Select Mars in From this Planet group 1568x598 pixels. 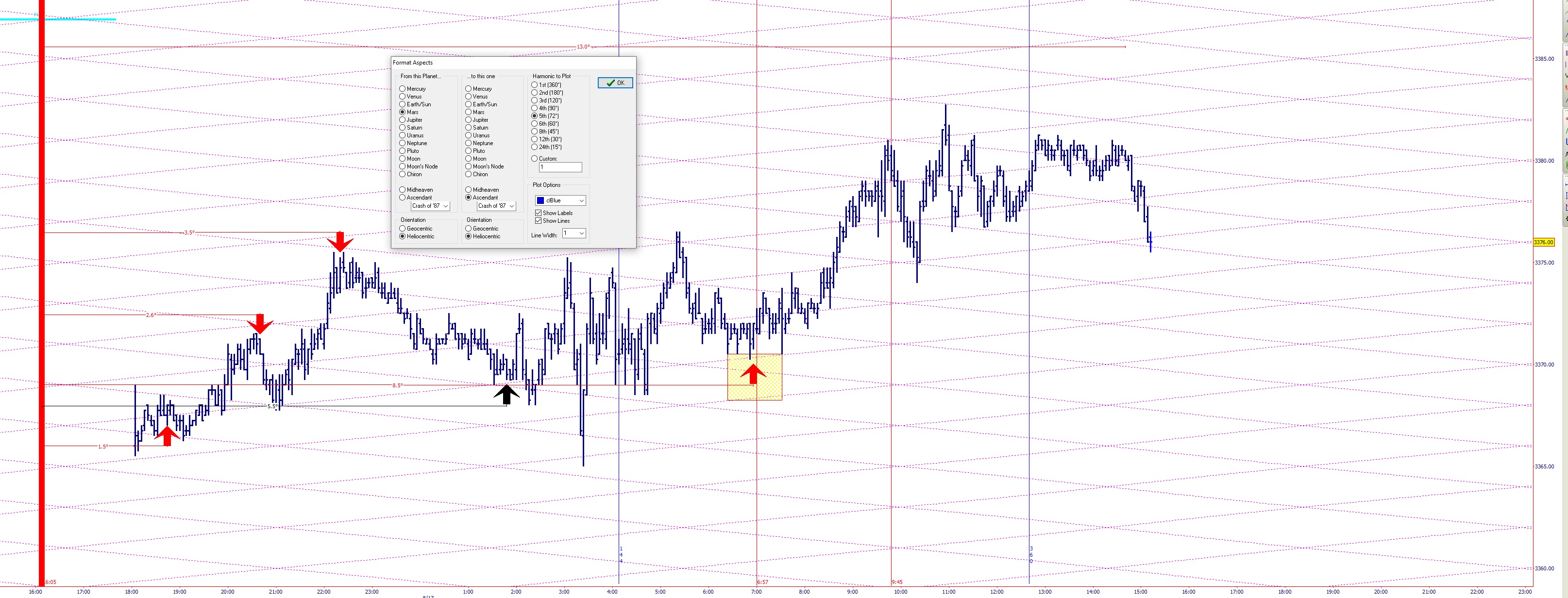(409, 112)
